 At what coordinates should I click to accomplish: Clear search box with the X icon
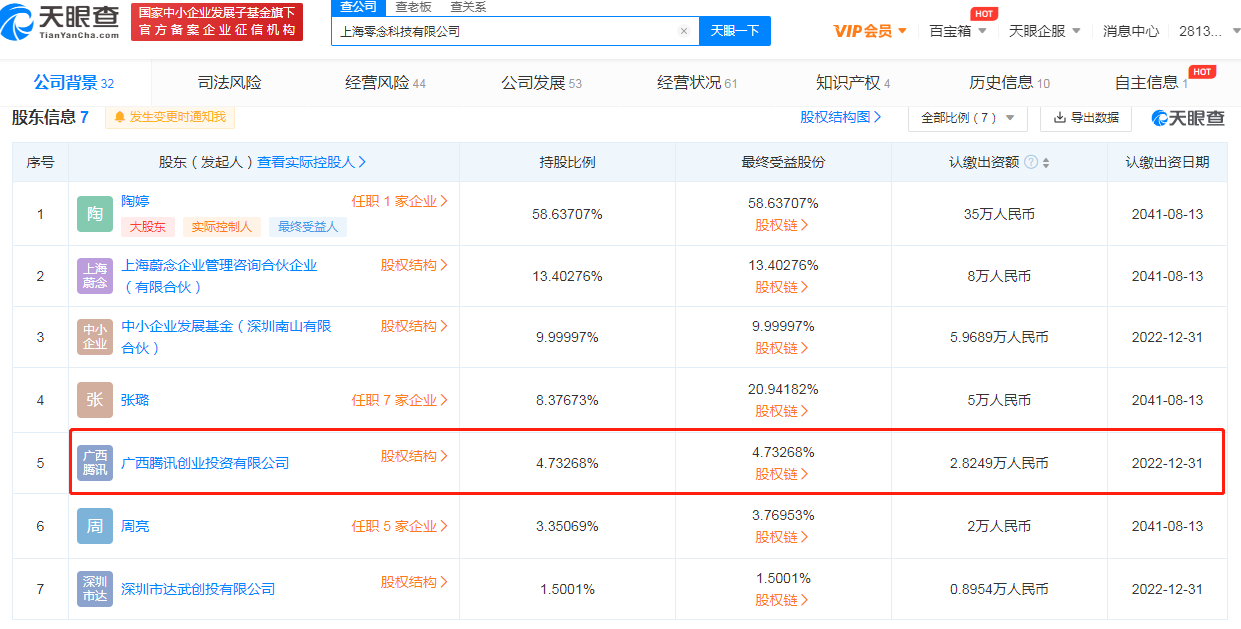[x=684, y=31]
